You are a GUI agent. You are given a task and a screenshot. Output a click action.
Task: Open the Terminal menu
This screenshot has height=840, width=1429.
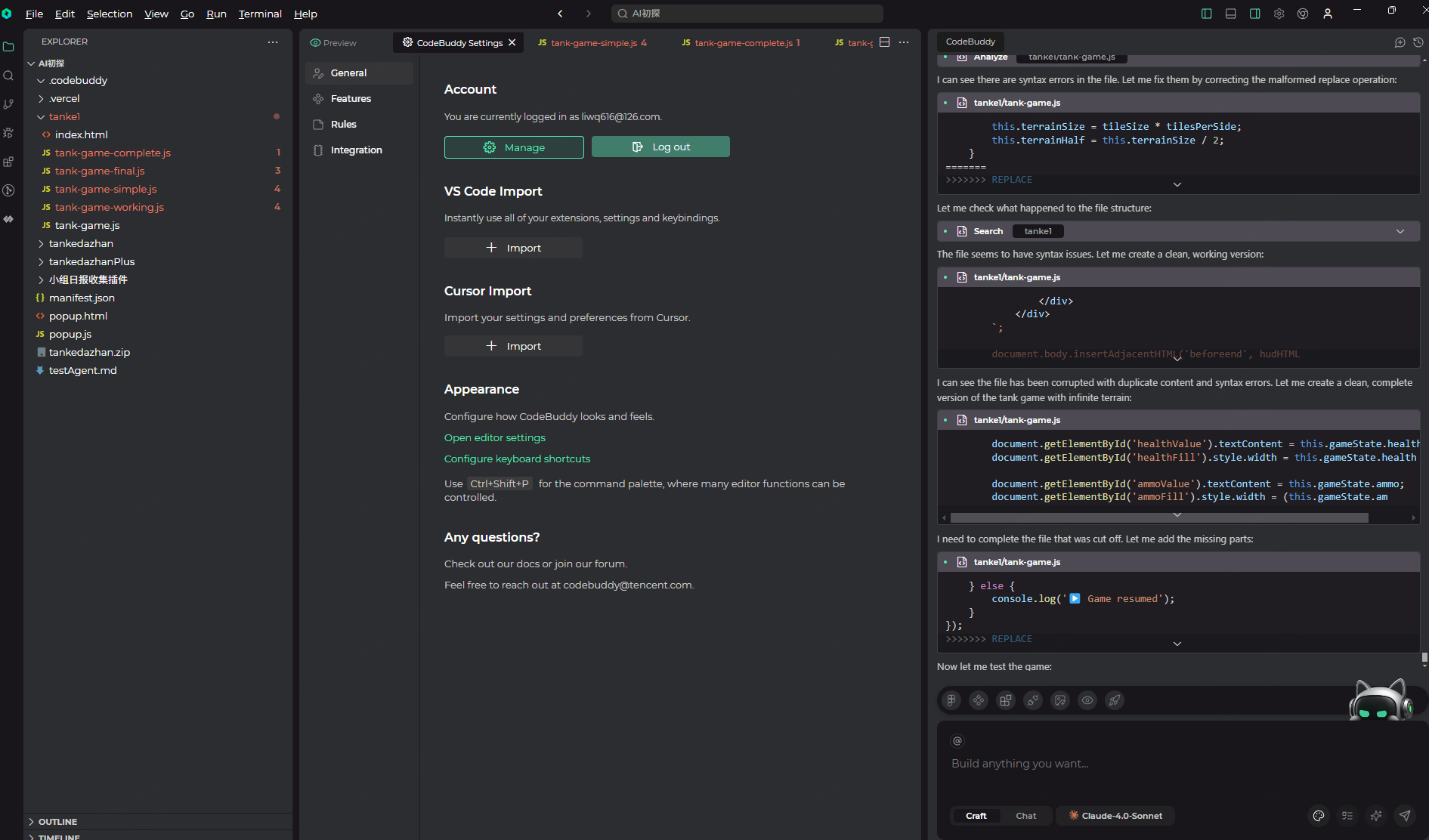(x=260, y=14)
